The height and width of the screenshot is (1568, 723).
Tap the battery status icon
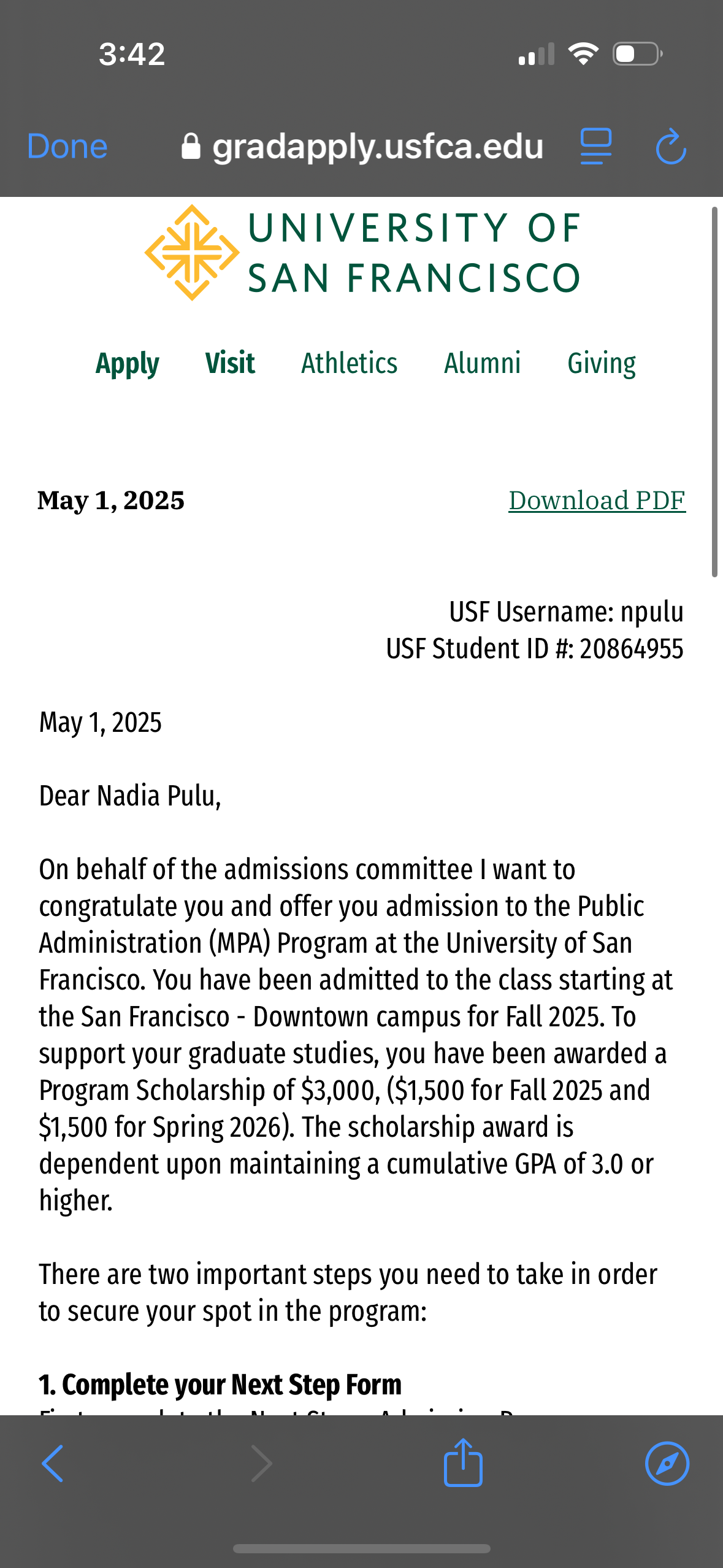tap(637, 54)
